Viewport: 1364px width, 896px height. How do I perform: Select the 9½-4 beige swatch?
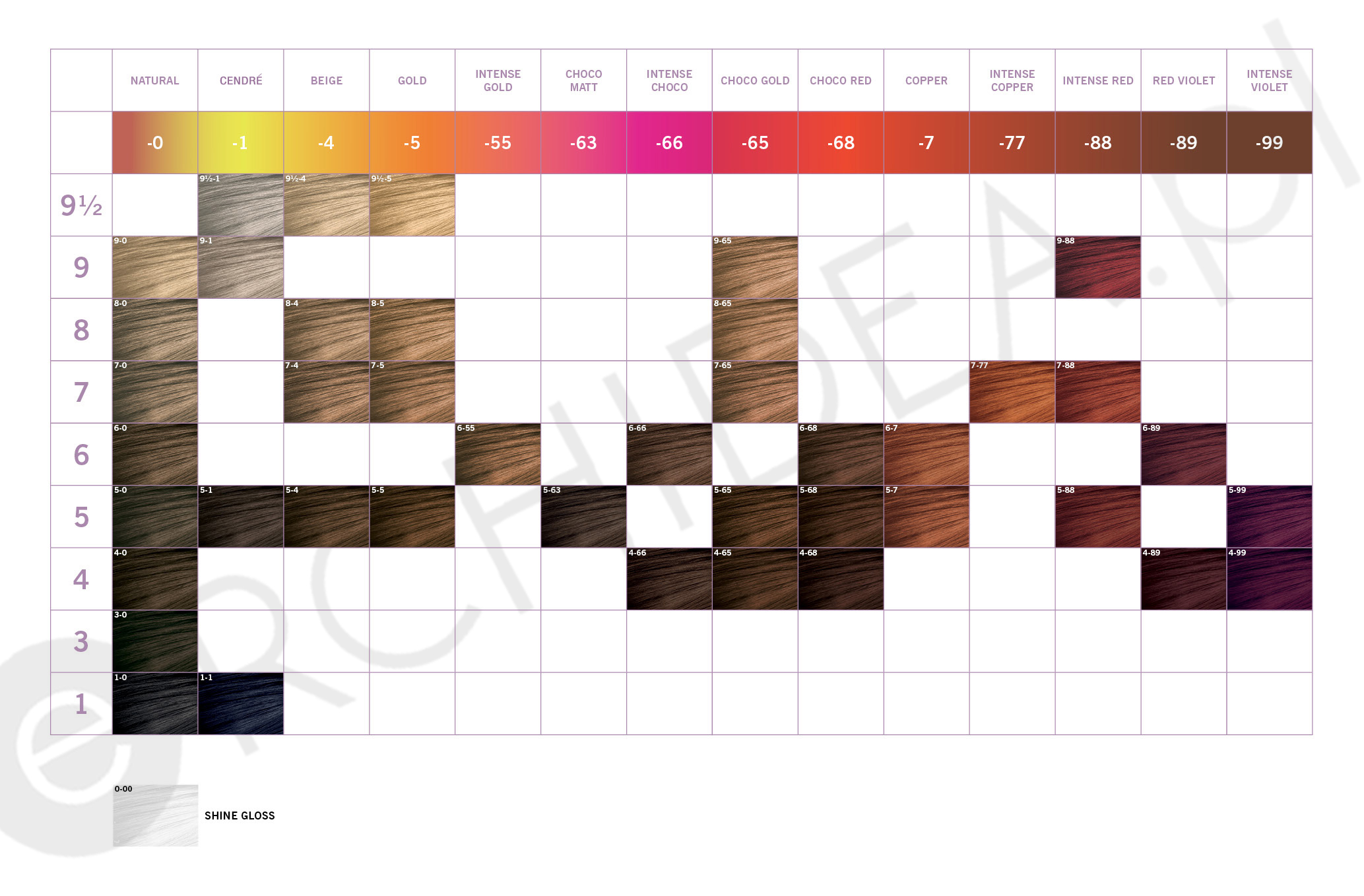(x=327, y=205)
